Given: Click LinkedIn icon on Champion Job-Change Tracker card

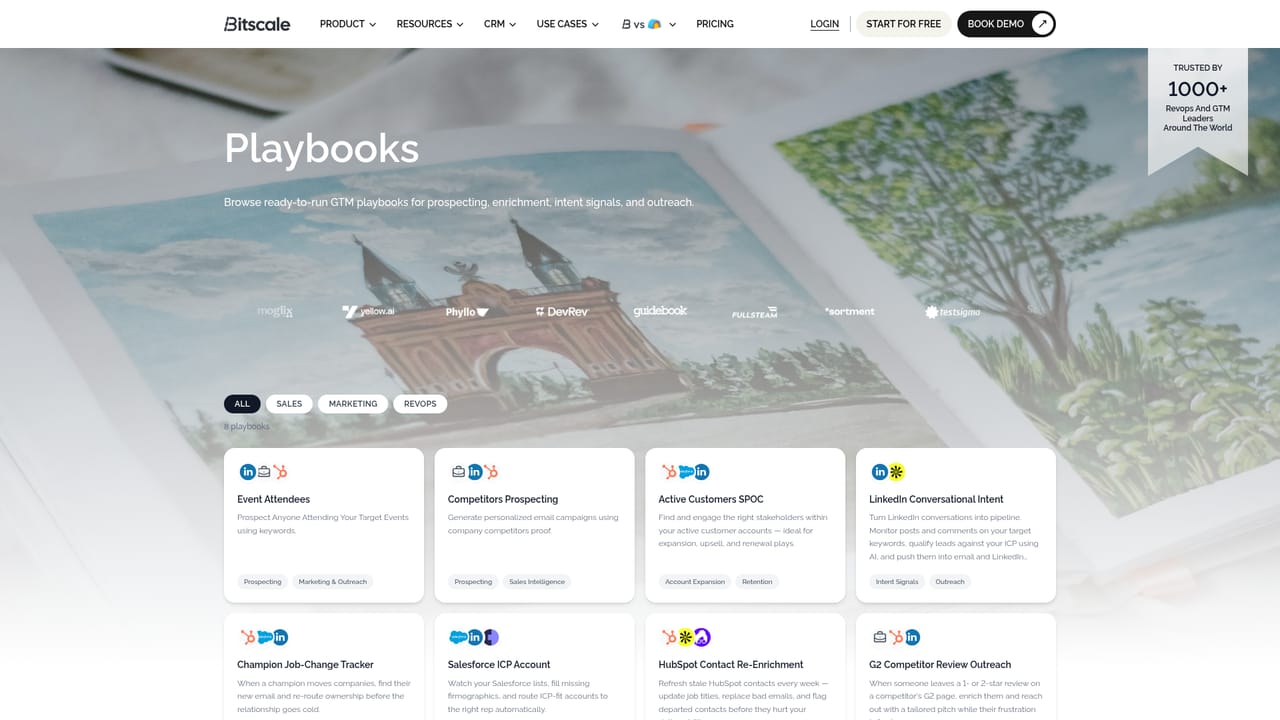Looking at the screenshot, I should [281, 637].
